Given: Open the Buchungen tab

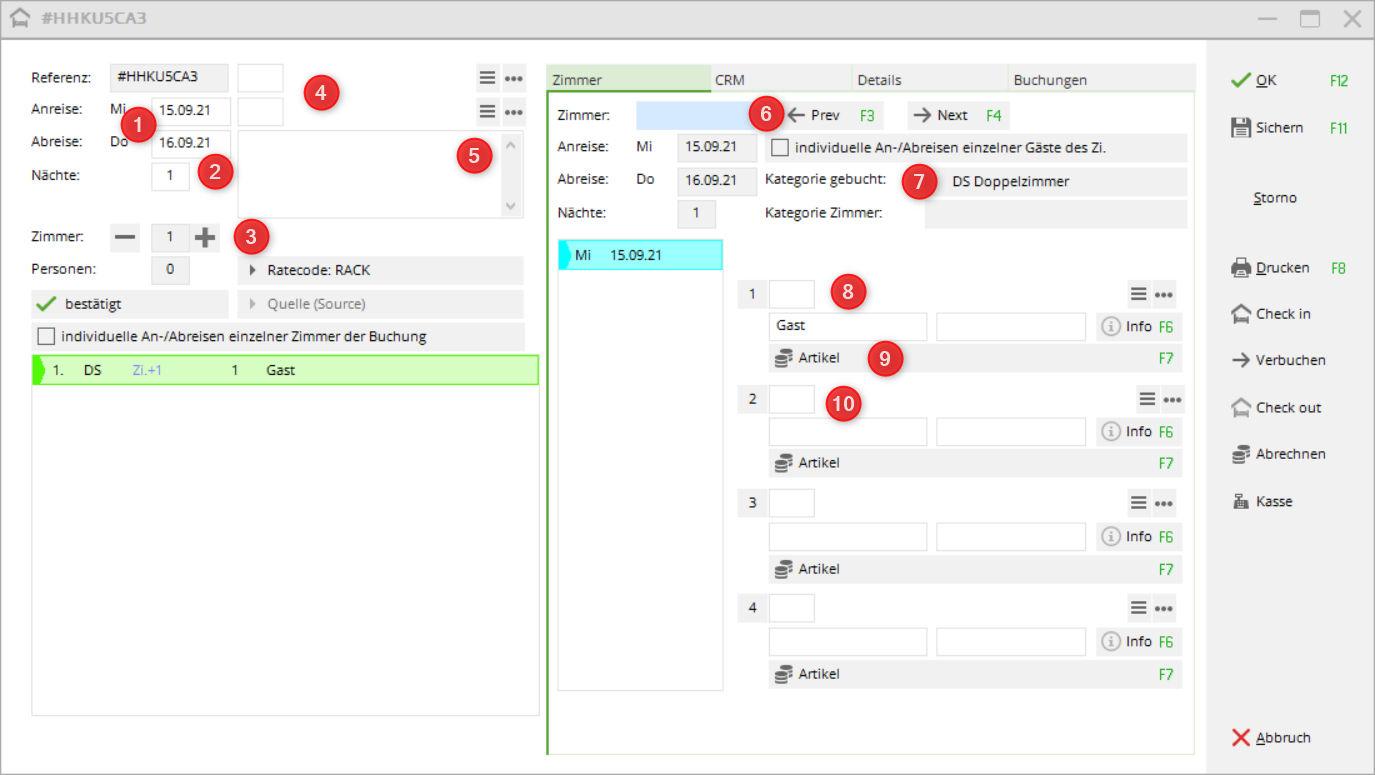Looking at the screenshot, I should 1100,80.
